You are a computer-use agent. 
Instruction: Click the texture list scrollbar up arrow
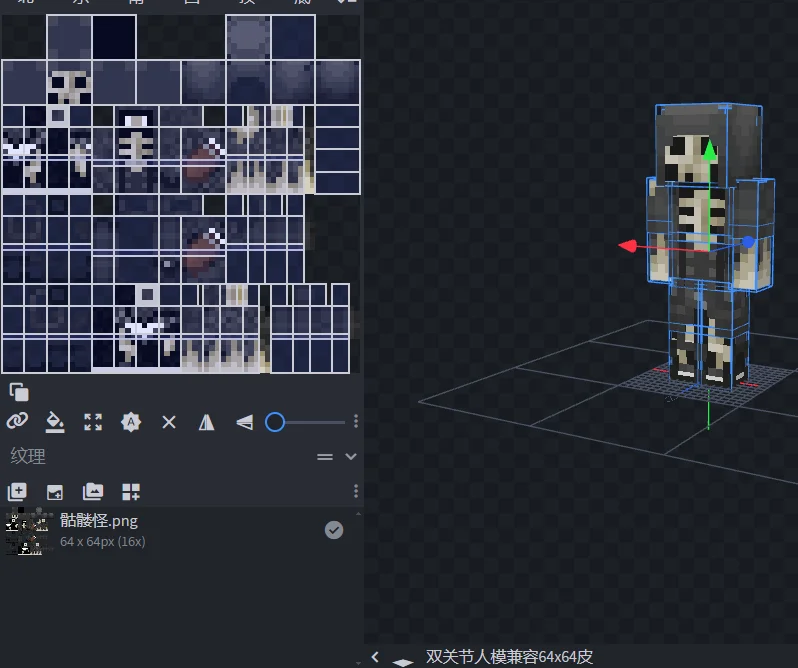point(358,514)
